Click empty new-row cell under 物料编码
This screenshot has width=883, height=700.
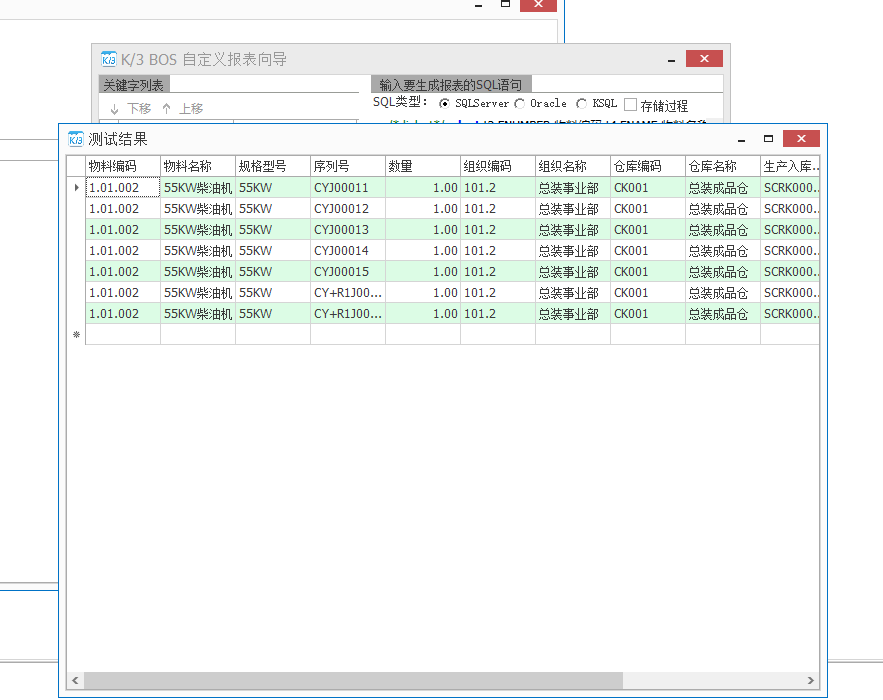point(123,335)
